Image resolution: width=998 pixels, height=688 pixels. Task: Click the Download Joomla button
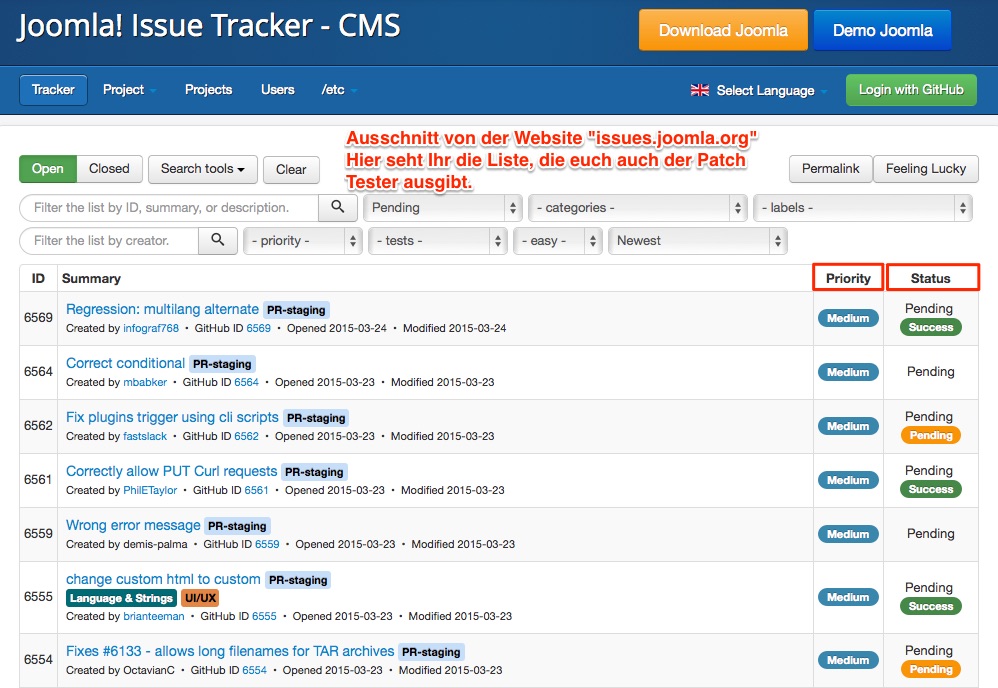(723, 30)
